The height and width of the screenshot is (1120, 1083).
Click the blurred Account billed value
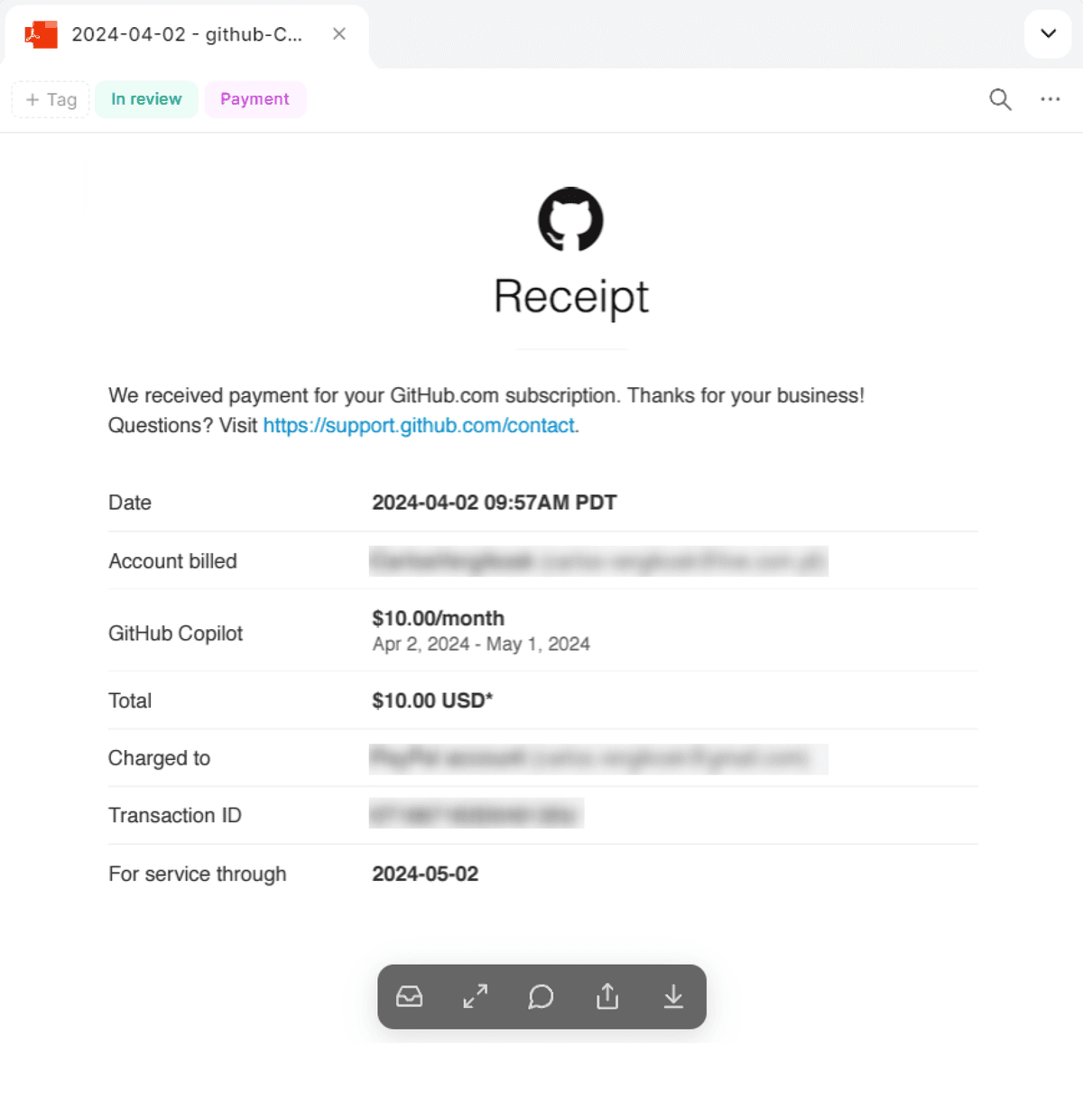click(597, 561)
